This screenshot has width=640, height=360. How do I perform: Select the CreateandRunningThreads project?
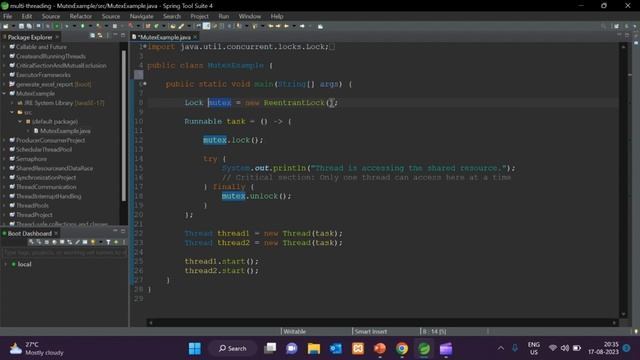(x=51, y=56)
